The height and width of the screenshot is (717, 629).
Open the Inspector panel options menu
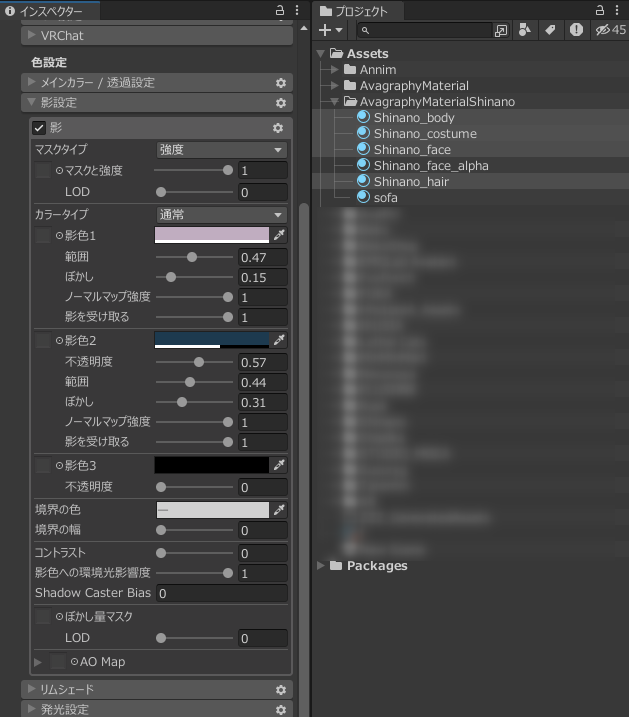(297, 10)
